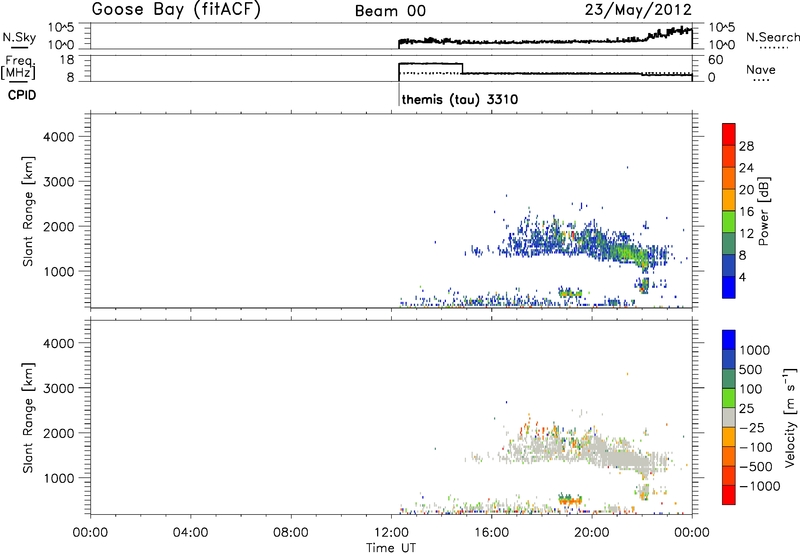This screenshot has height=554, width=800.
Task: Click the "20:00" time tick label
Action: click(591, 533)
